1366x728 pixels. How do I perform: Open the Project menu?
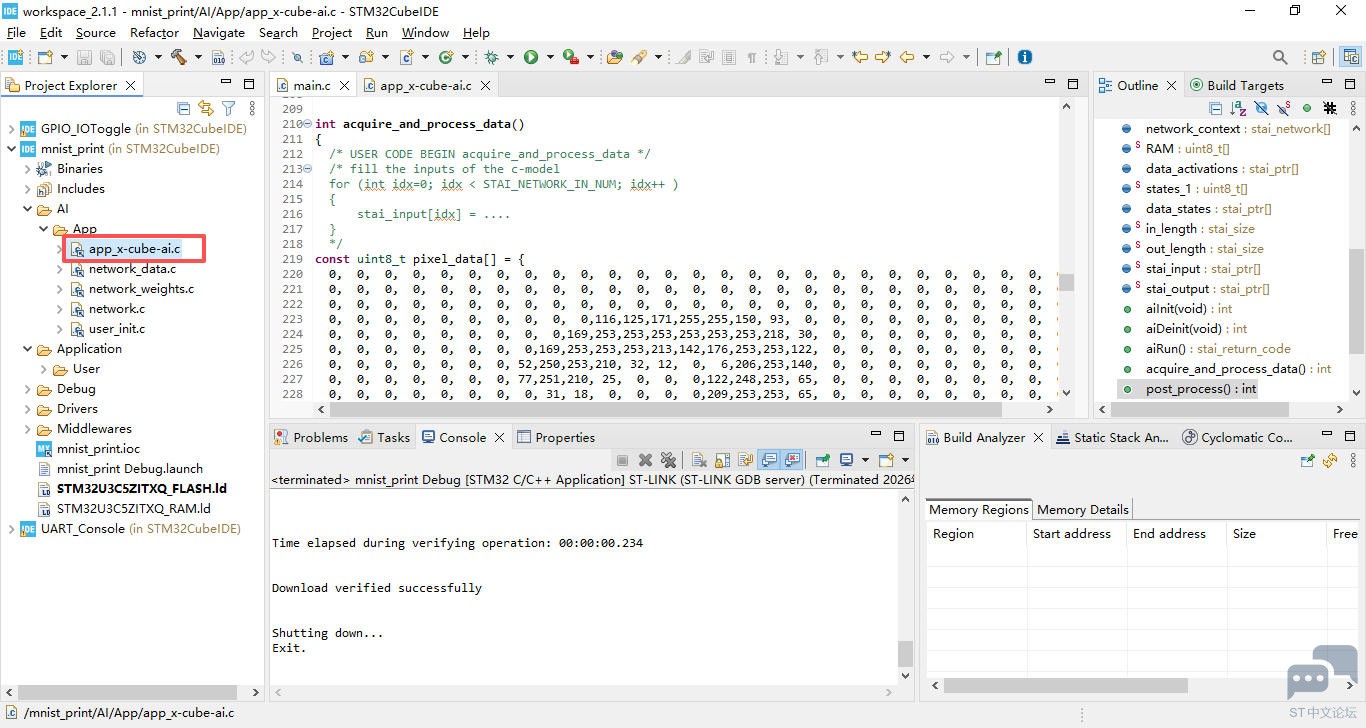click(332, 32)
